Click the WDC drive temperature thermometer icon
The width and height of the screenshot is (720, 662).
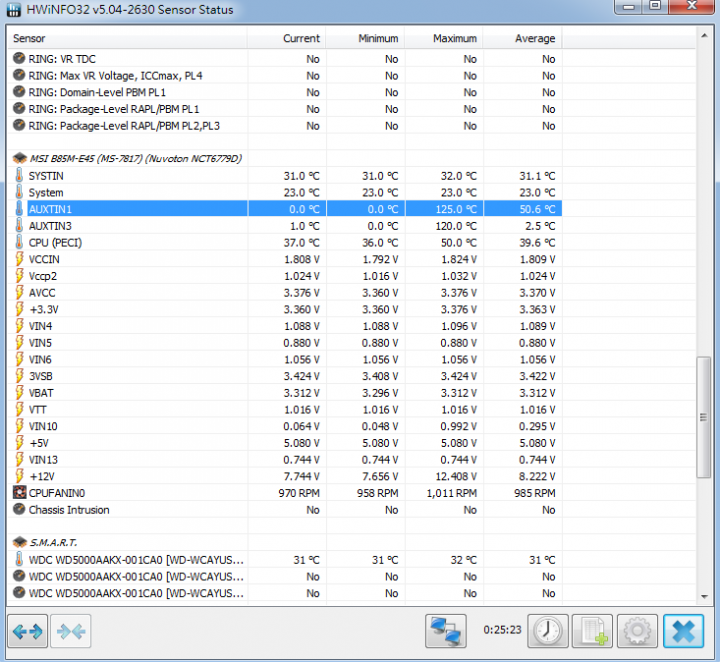(19, 559)
